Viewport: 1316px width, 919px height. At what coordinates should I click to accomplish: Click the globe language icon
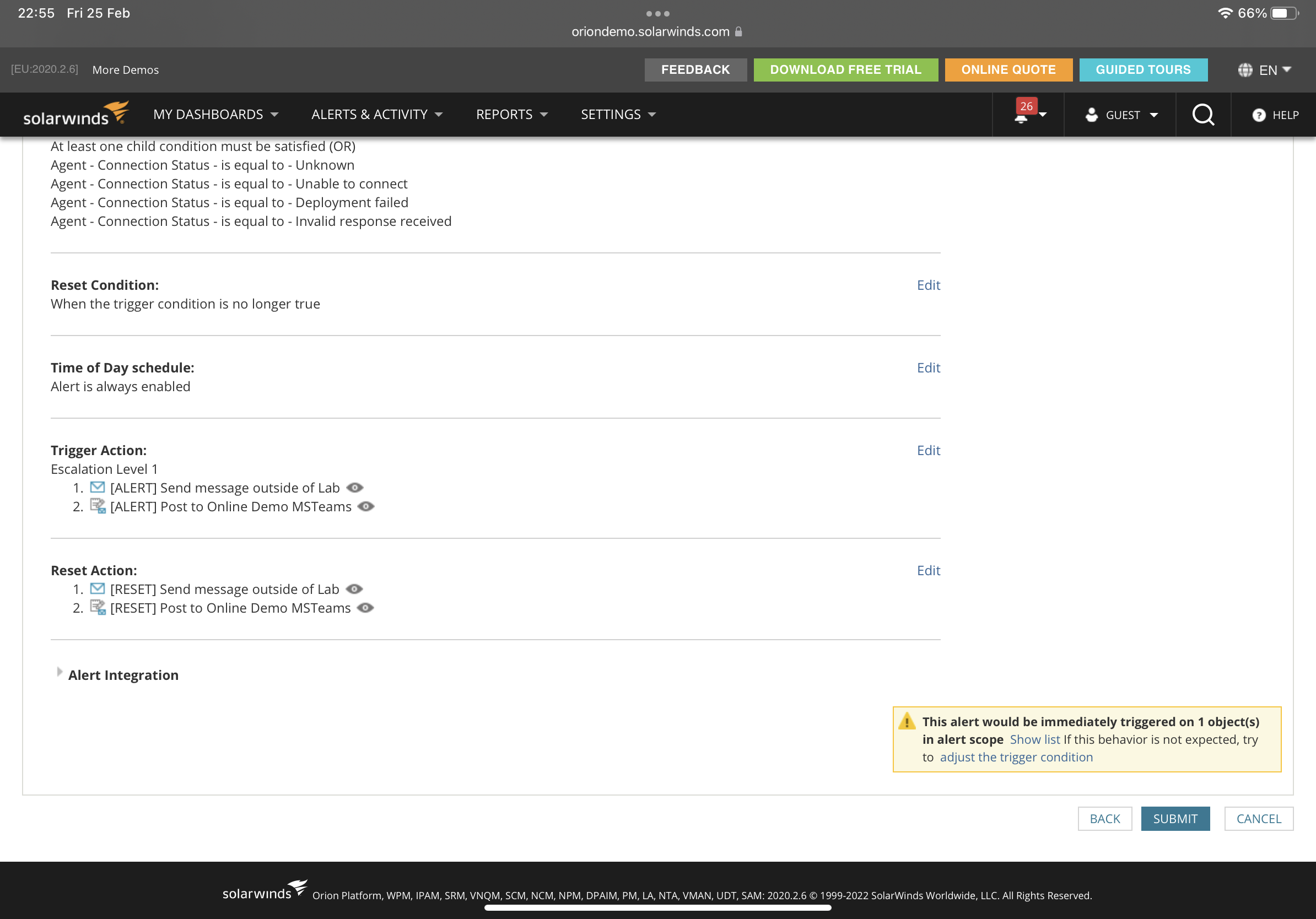pos(1244,70)
